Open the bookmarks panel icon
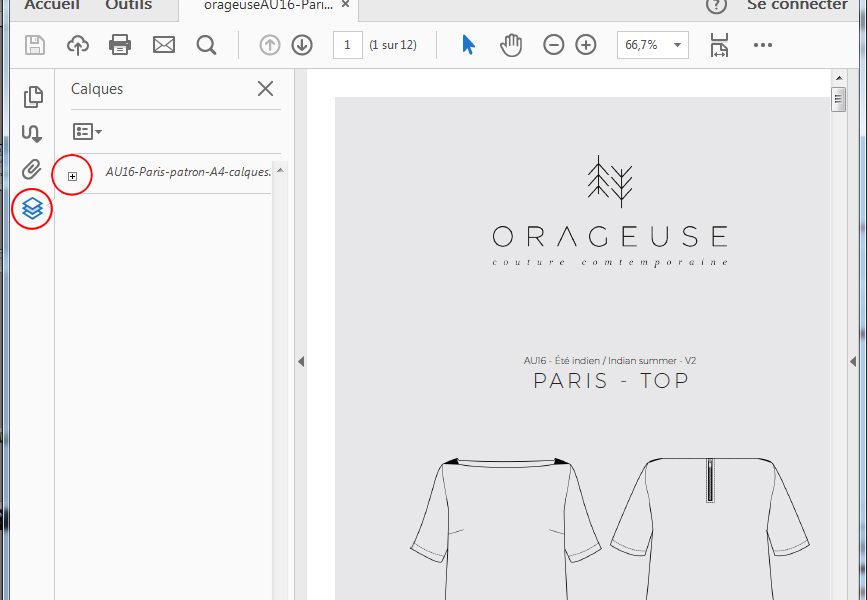This screenshot has width=867, height=600. [32, 133]
